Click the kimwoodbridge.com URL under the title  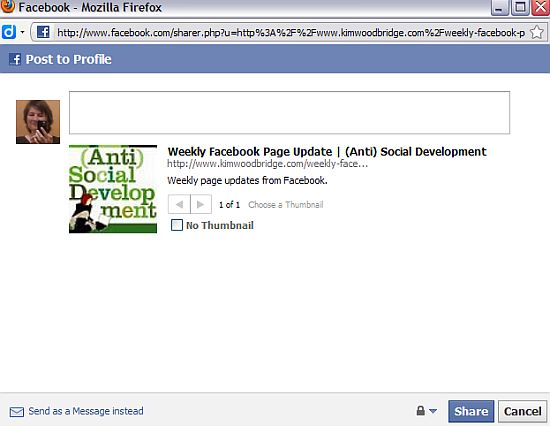click(x=268, y=164)
